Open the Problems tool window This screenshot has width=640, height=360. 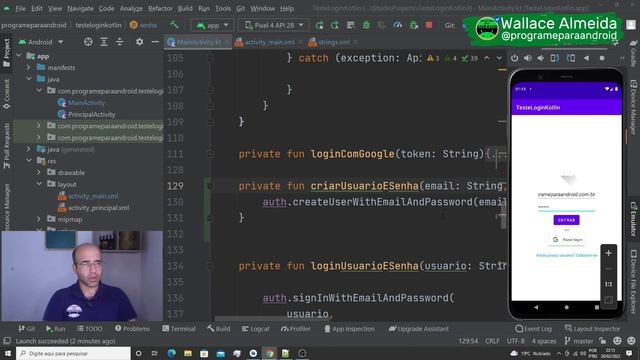tap(132, 329)
